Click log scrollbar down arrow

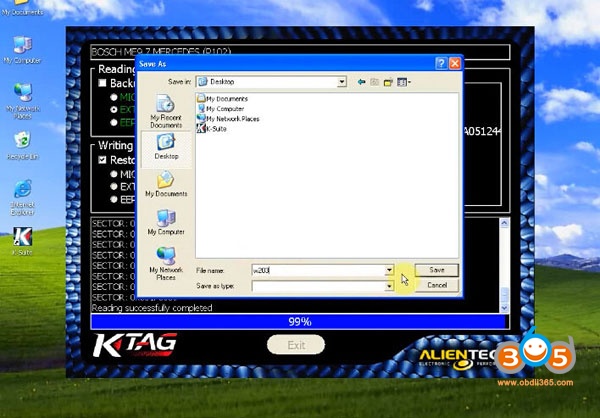tap(504, 307)
